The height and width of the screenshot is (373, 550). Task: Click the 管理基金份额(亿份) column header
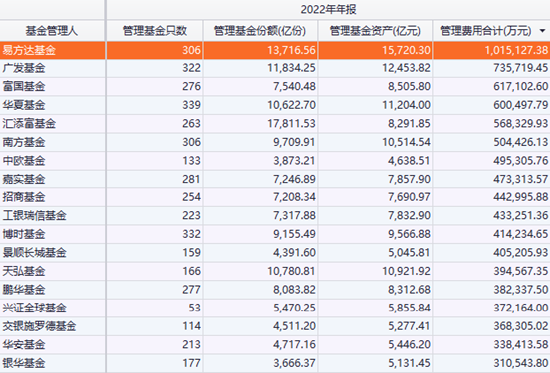[x=260, y=31]
